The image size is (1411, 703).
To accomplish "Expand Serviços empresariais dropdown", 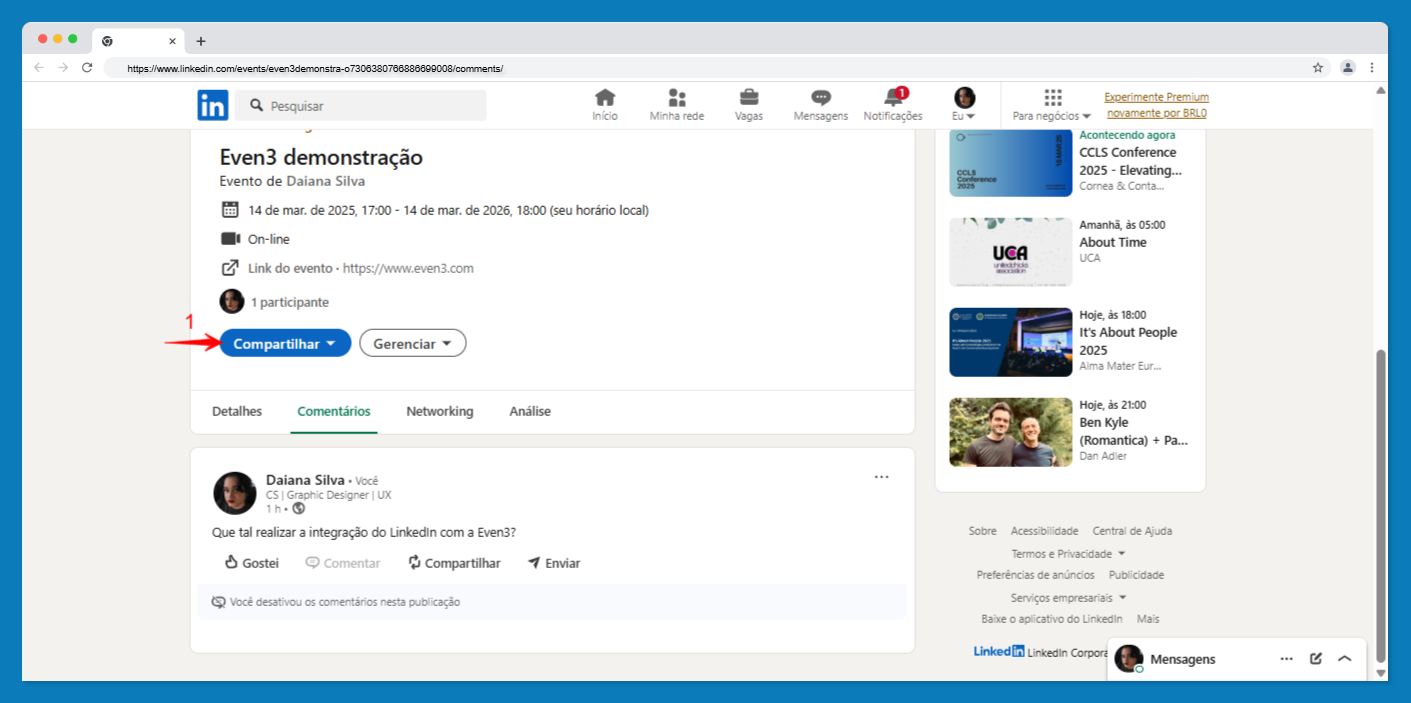I will (1068, 597).
